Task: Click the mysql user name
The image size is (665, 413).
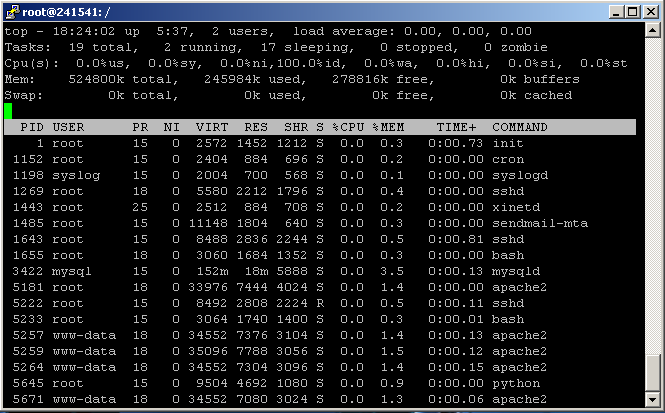Action: pos(71,271)
